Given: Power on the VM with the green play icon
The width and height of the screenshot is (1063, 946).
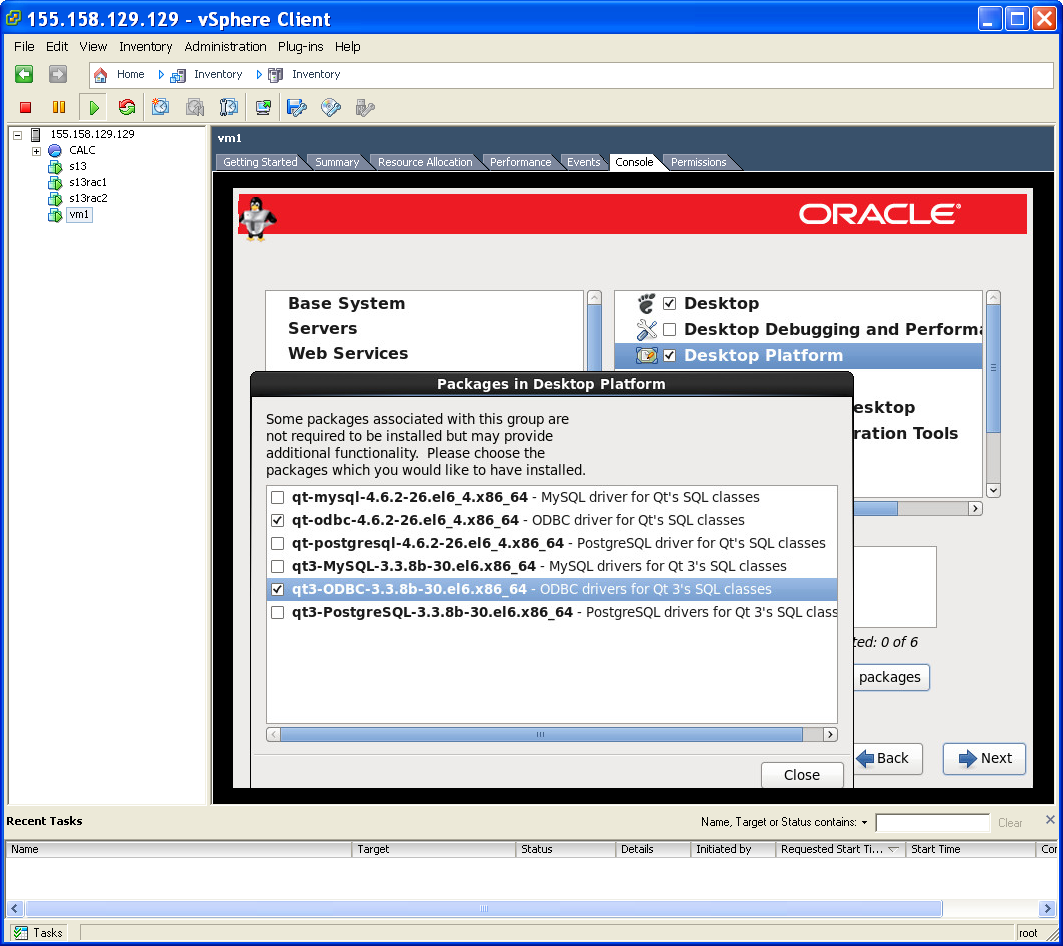Looking at the screenshot, I should click(x=94, y=107).
